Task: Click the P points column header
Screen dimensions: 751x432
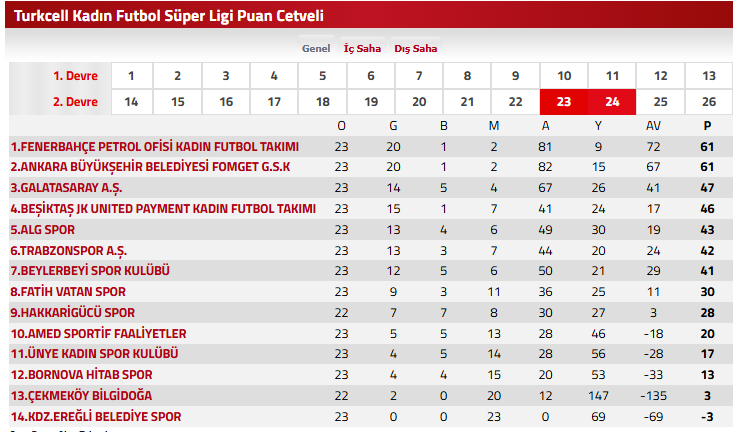Action: click(707, 125)
